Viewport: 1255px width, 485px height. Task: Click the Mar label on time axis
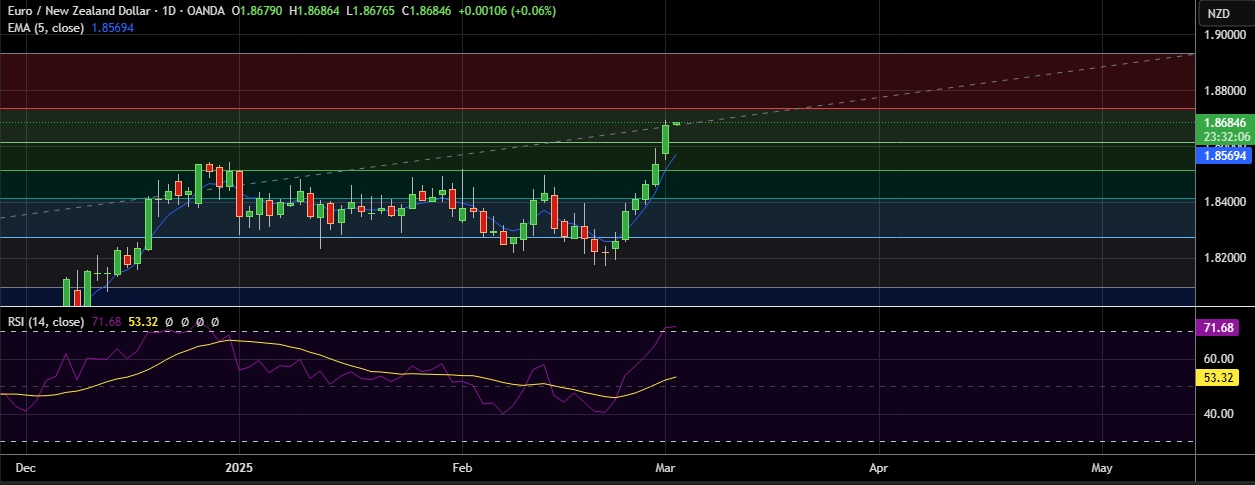(x=665, y=467)
